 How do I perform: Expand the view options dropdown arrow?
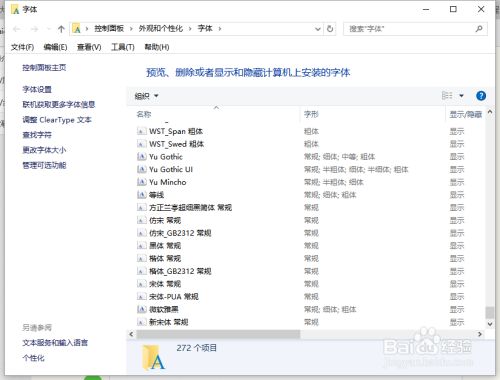coord(462,96)
